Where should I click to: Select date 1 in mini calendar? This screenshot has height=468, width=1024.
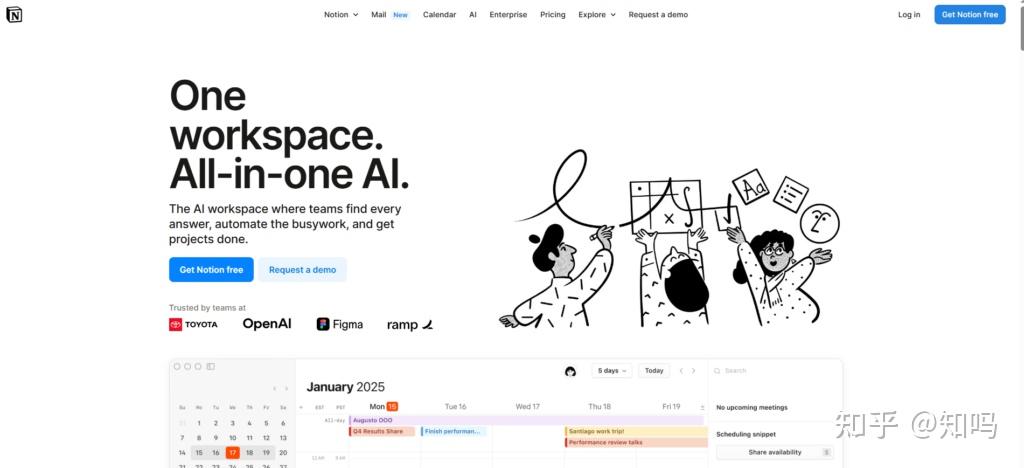click(199, 423)
